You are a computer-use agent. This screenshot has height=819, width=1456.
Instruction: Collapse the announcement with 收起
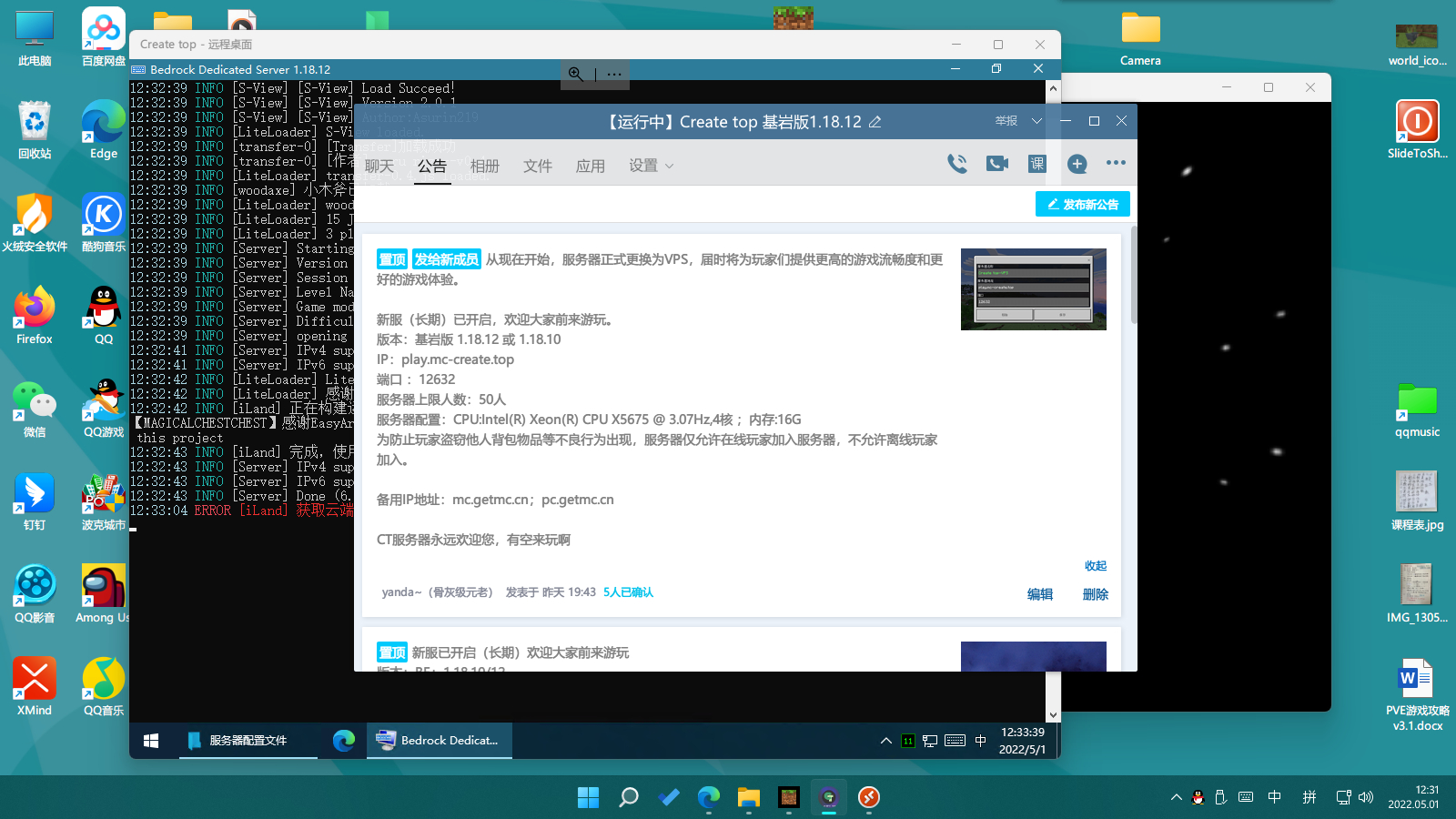(1096, 566)
